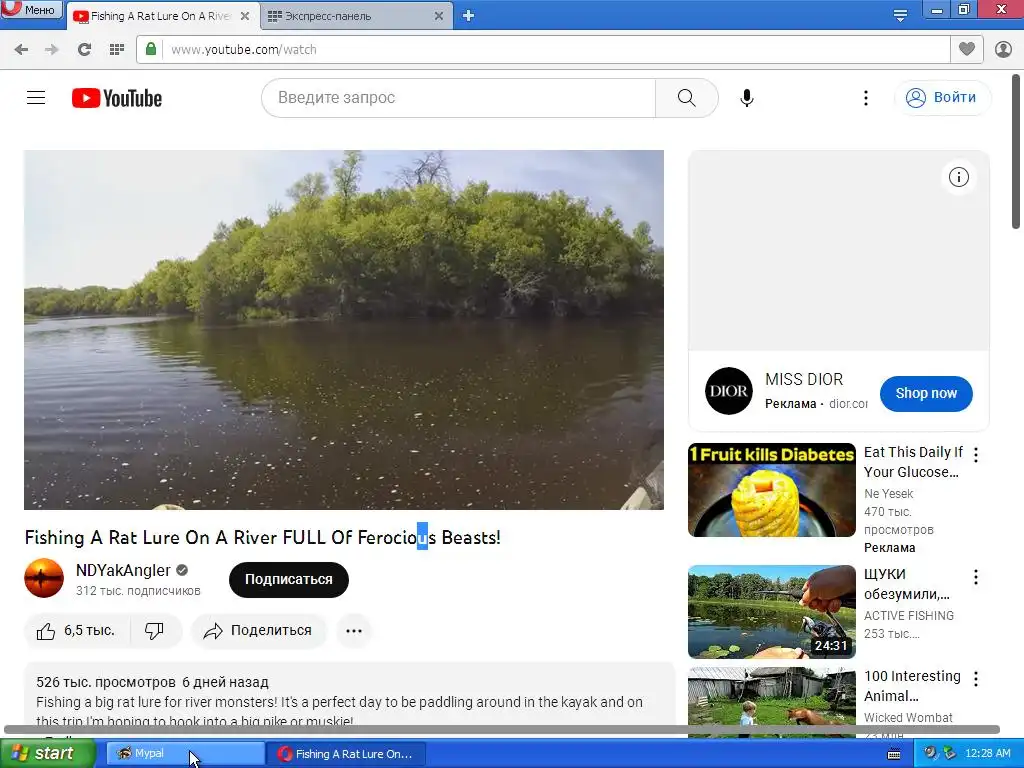This screenshot has height=768, width=1024.
Task: Click the Поделиться share button
Action: coord(259,631)
